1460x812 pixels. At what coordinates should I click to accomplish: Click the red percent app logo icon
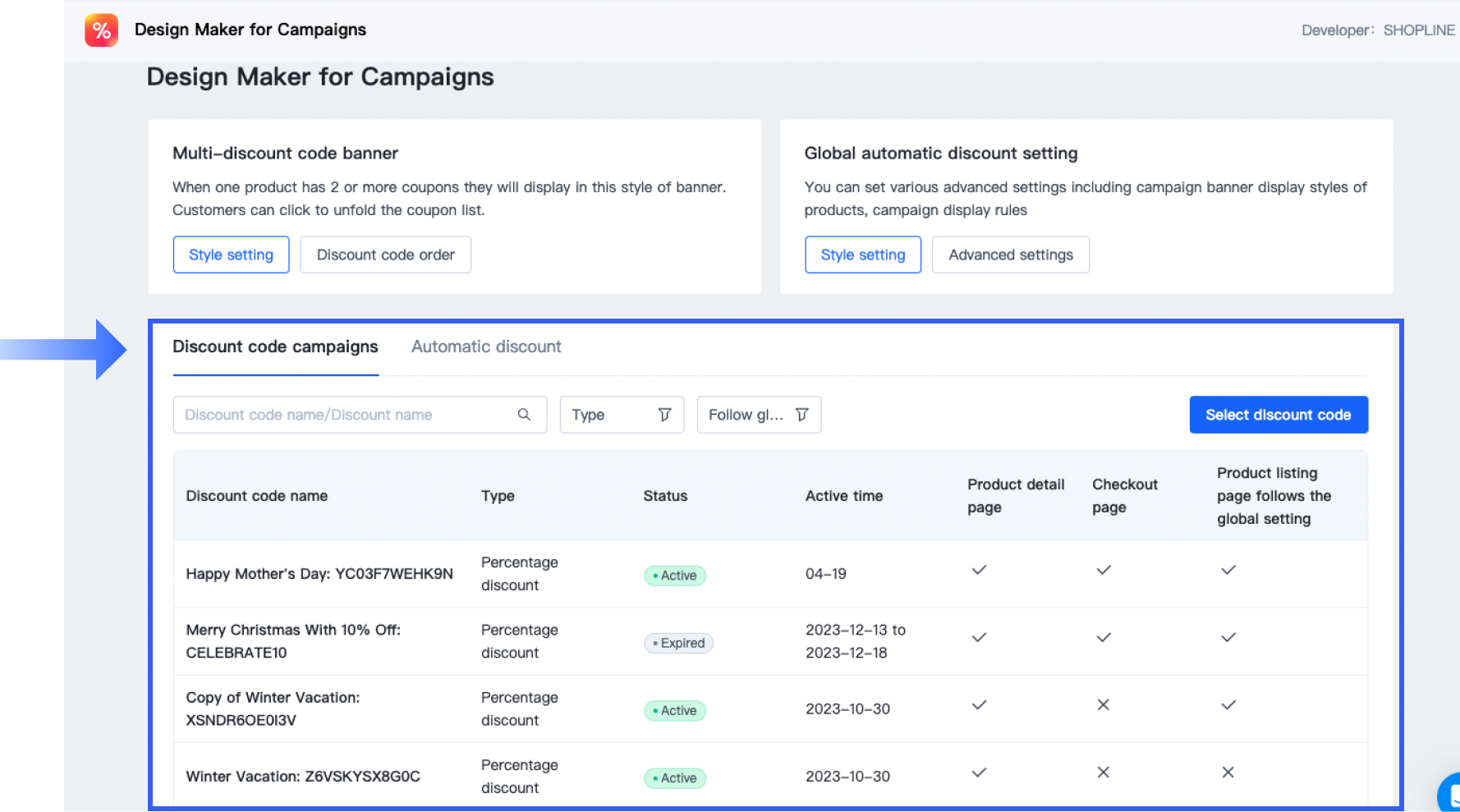101,30
